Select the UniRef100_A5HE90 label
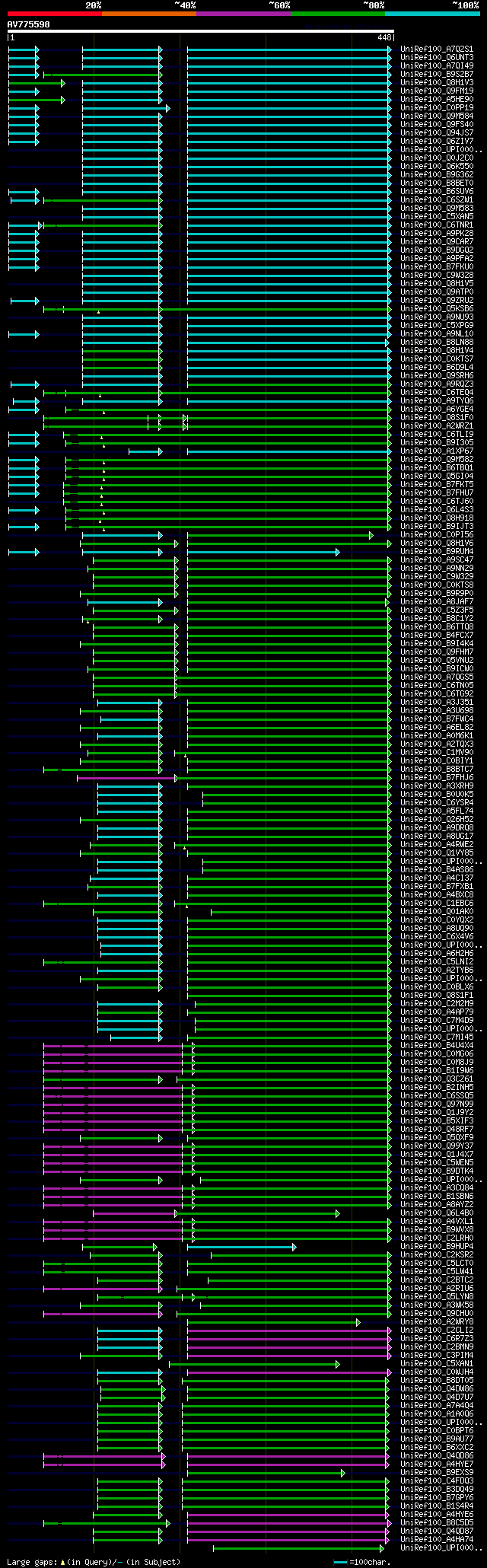The image size is (487, 1568). coord(437,99)
